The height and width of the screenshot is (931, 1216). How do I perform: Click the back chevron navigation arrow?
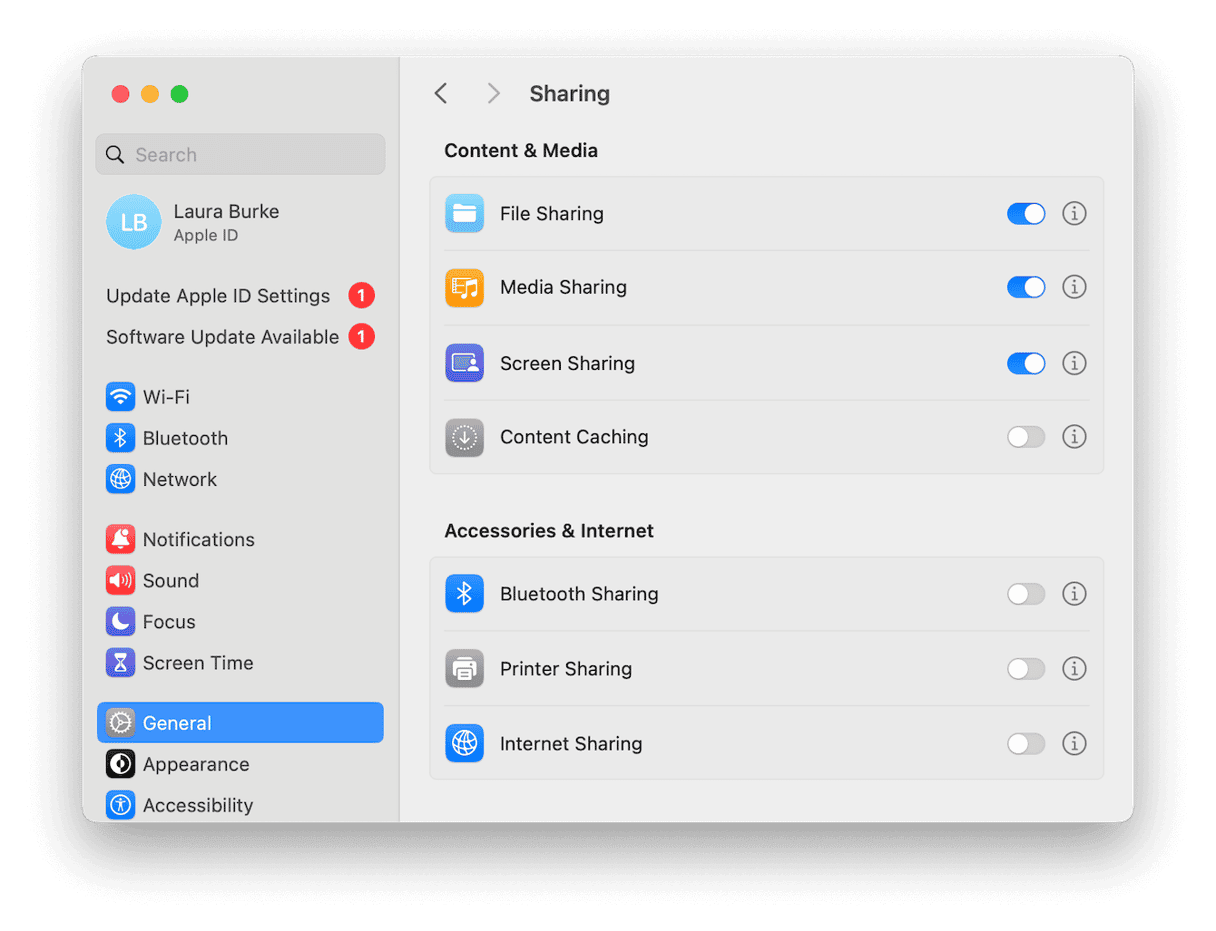pyautogui.click(x=441, y=93)
